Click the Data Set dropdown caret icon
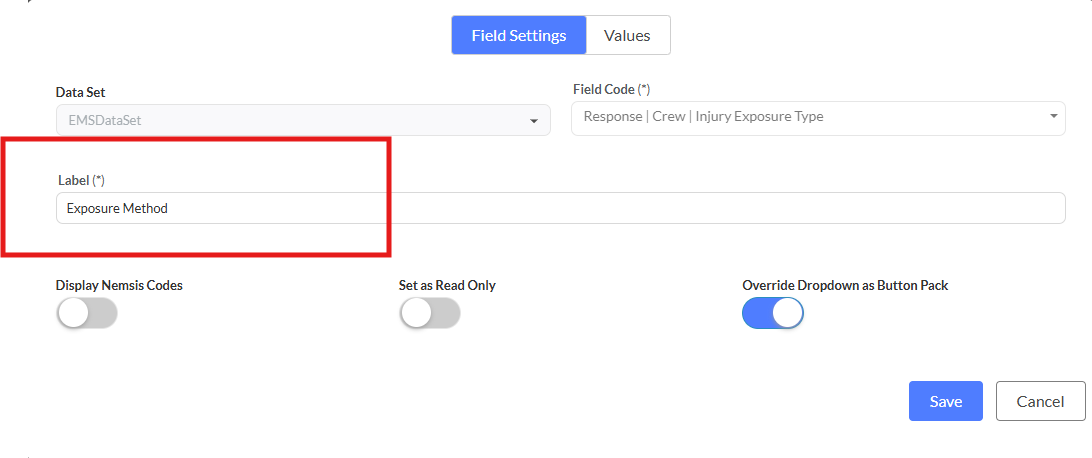This screenshot has height=458, width=1092. 533,122
